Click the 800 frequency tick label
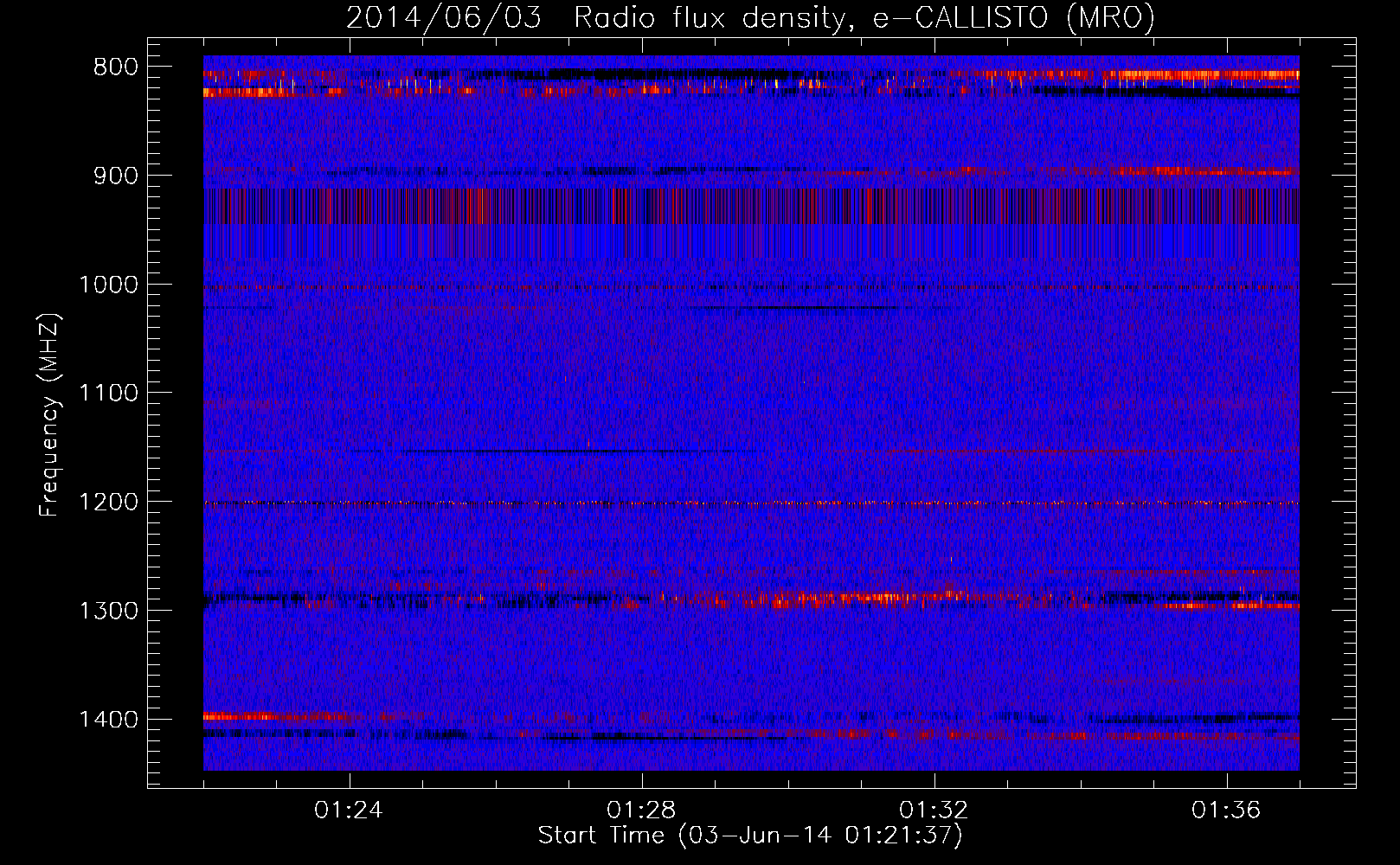The height and width of the screenshot is (865, 1400). click(x=115, y=67)
